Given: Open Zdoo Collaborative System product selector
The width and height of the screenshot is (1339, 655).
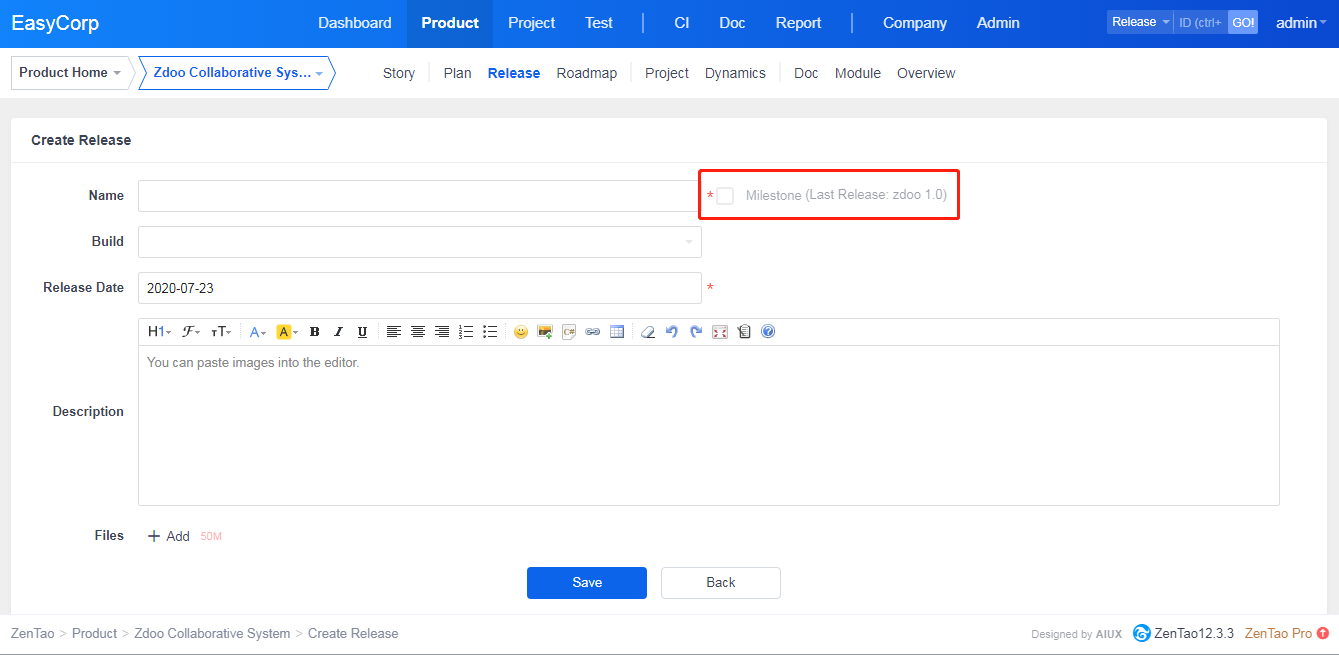Looking at the screenshot, I should tap(236, 73).
